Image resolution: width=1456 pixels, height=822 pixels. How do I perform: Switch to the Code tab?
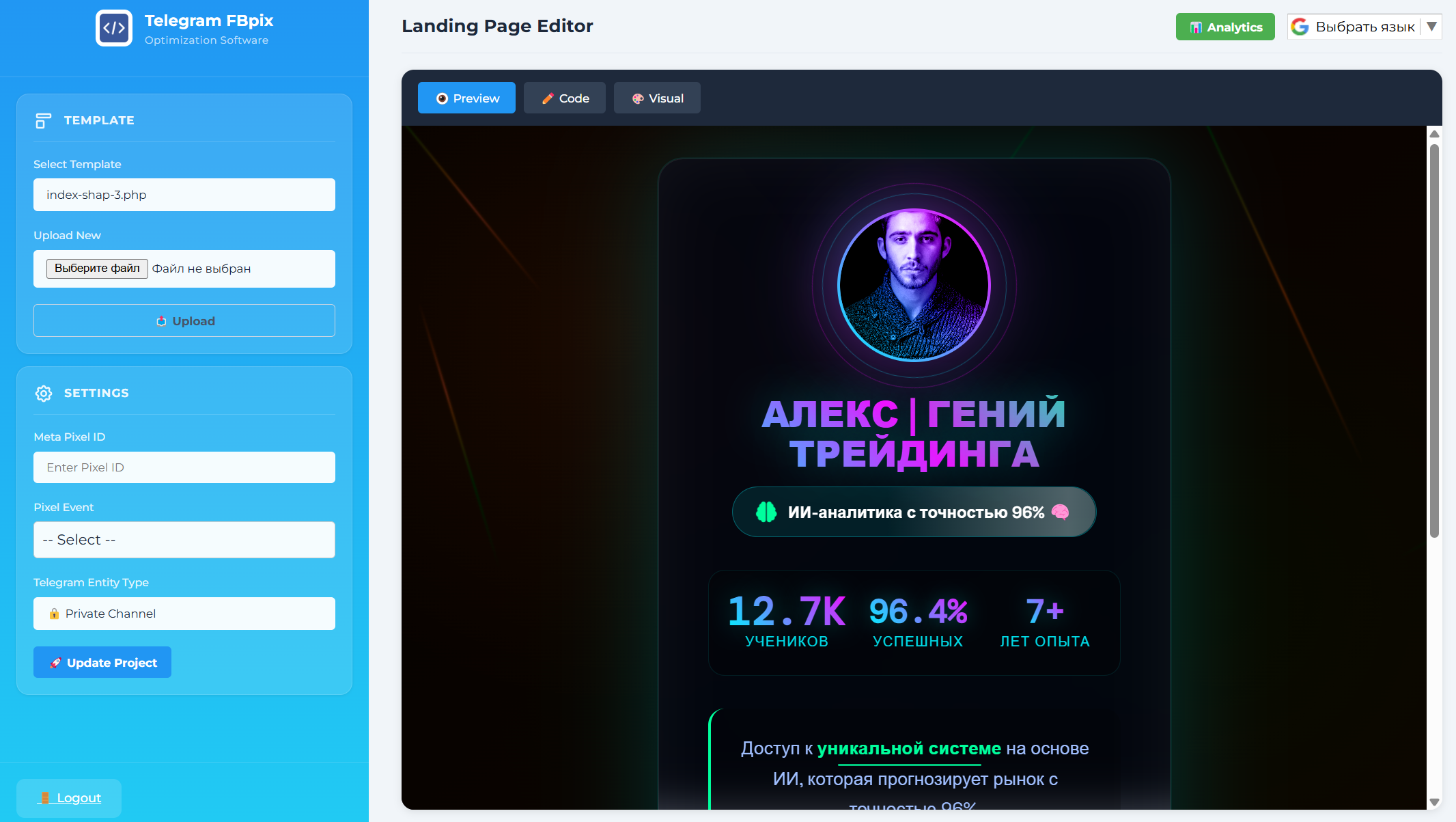click(x=564, y=98)
